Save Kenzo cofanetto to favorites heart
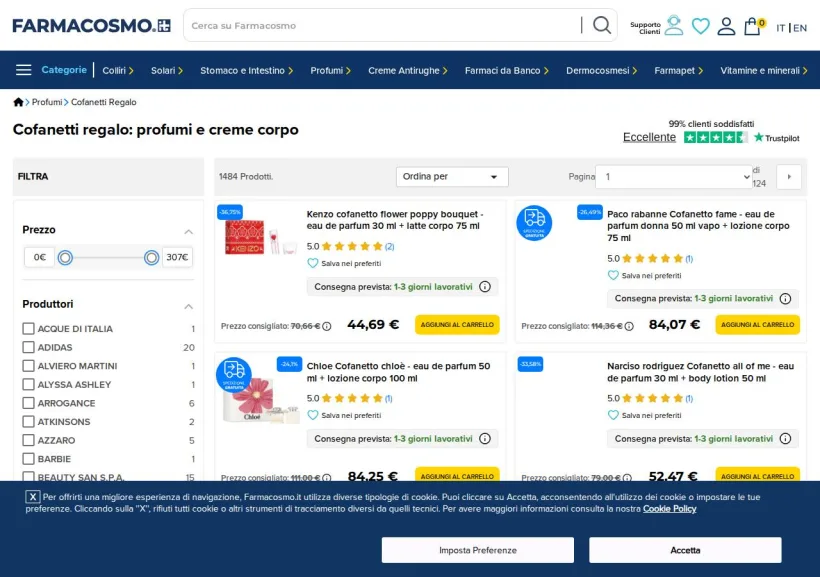 313,263
